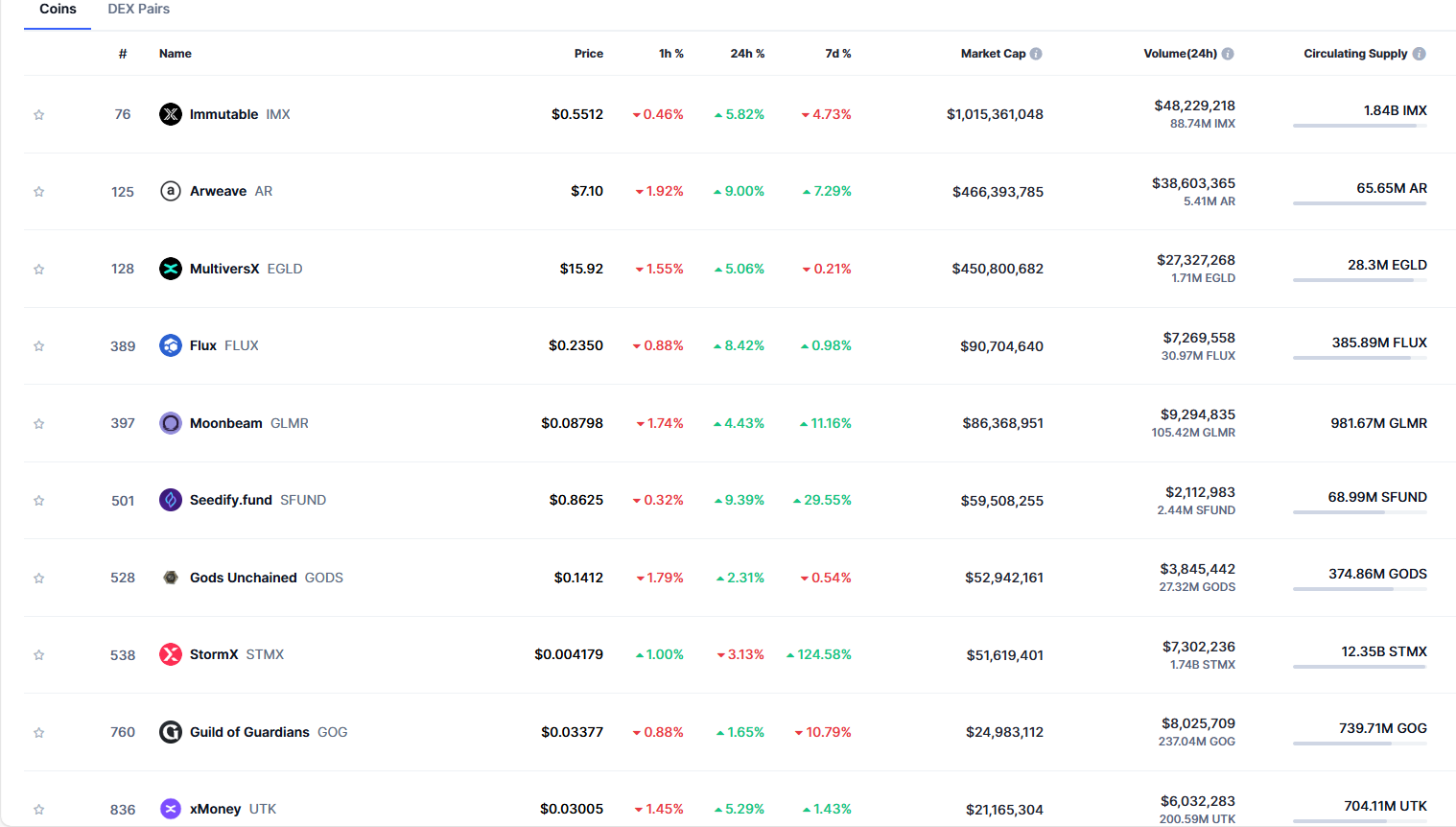
Task: Click the Arweave coin logo
Action: pos(170,191)
